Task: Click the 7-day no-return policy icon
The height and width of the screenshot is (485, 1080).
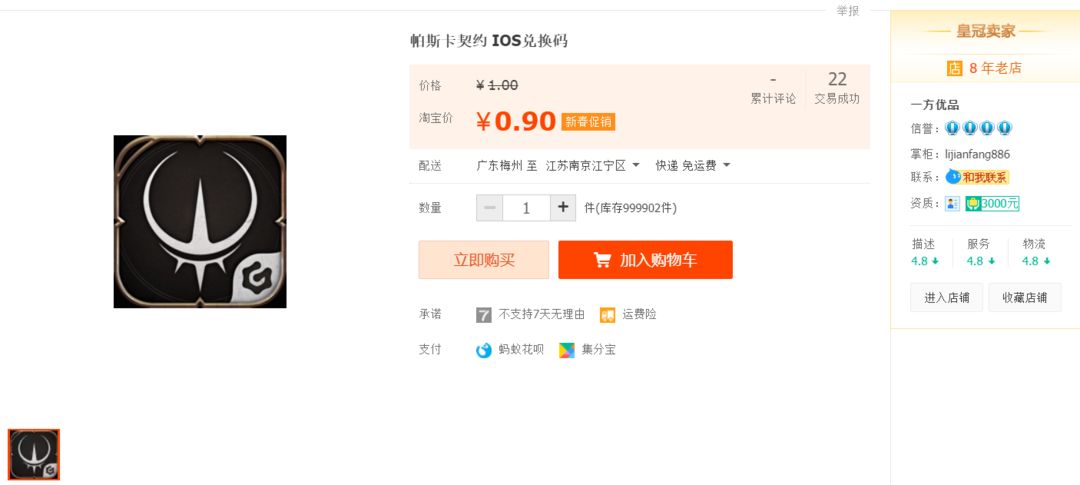Action: point(484,315)
